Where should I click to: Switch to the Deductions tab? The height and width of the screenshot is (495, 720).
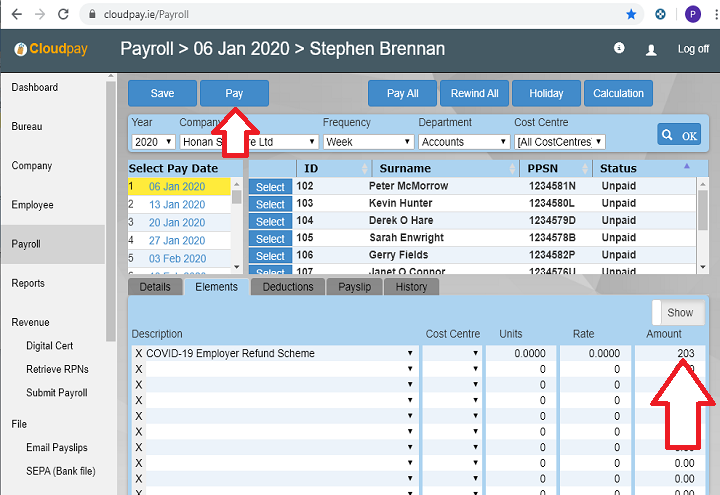click(287, 287)
